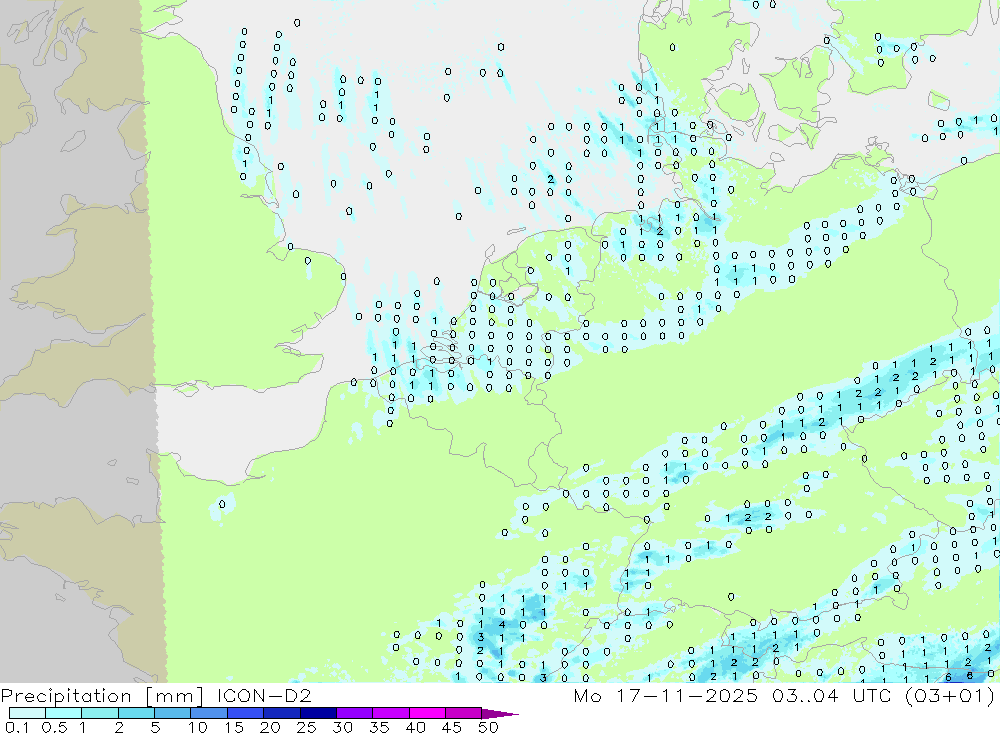Click the 'Mo' weekday label

point(587,695)
